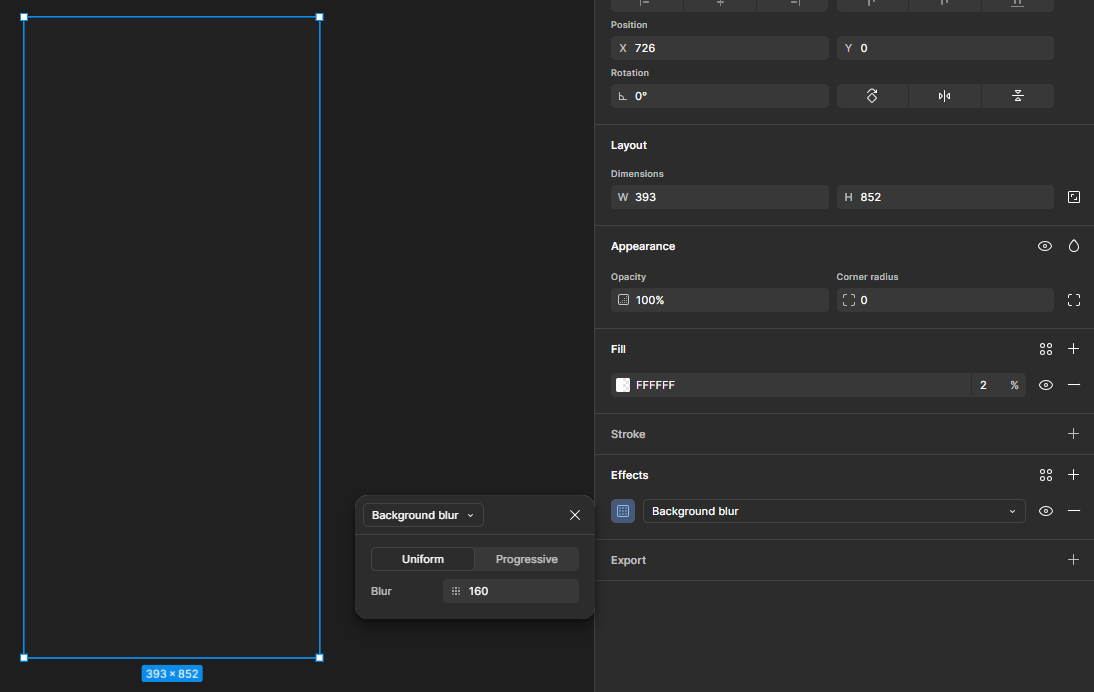
Task: Toggle layer visibility in Appearance section
Action: (x=1045, y=246)
